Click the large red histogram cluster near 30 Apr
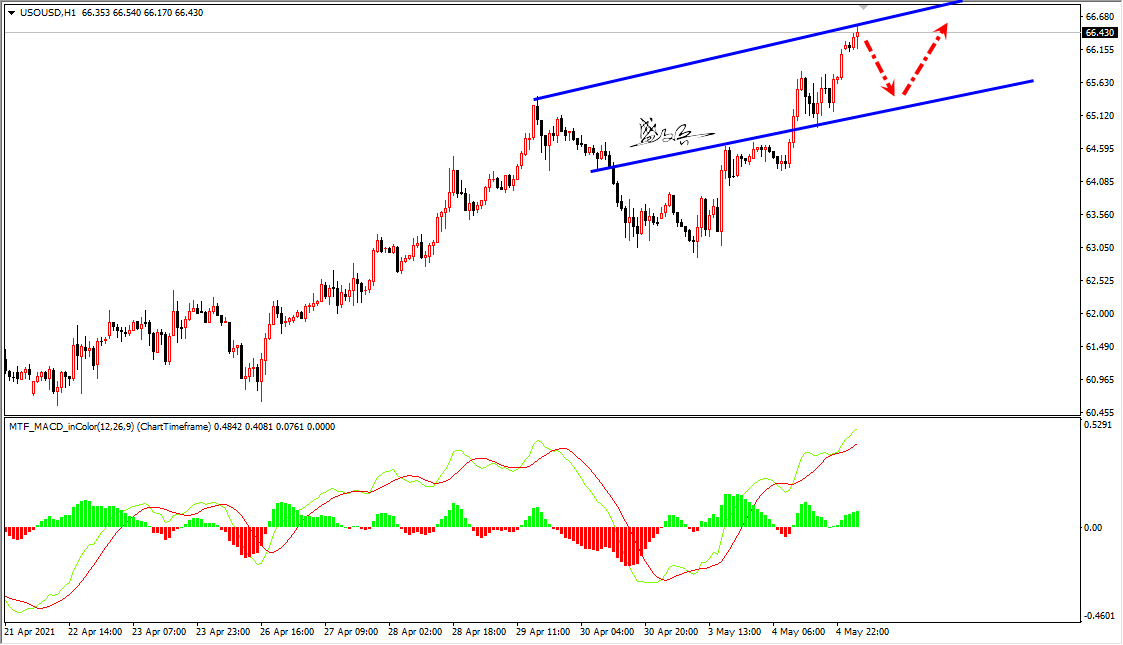Screen dimensions: 1123x645 629,546
